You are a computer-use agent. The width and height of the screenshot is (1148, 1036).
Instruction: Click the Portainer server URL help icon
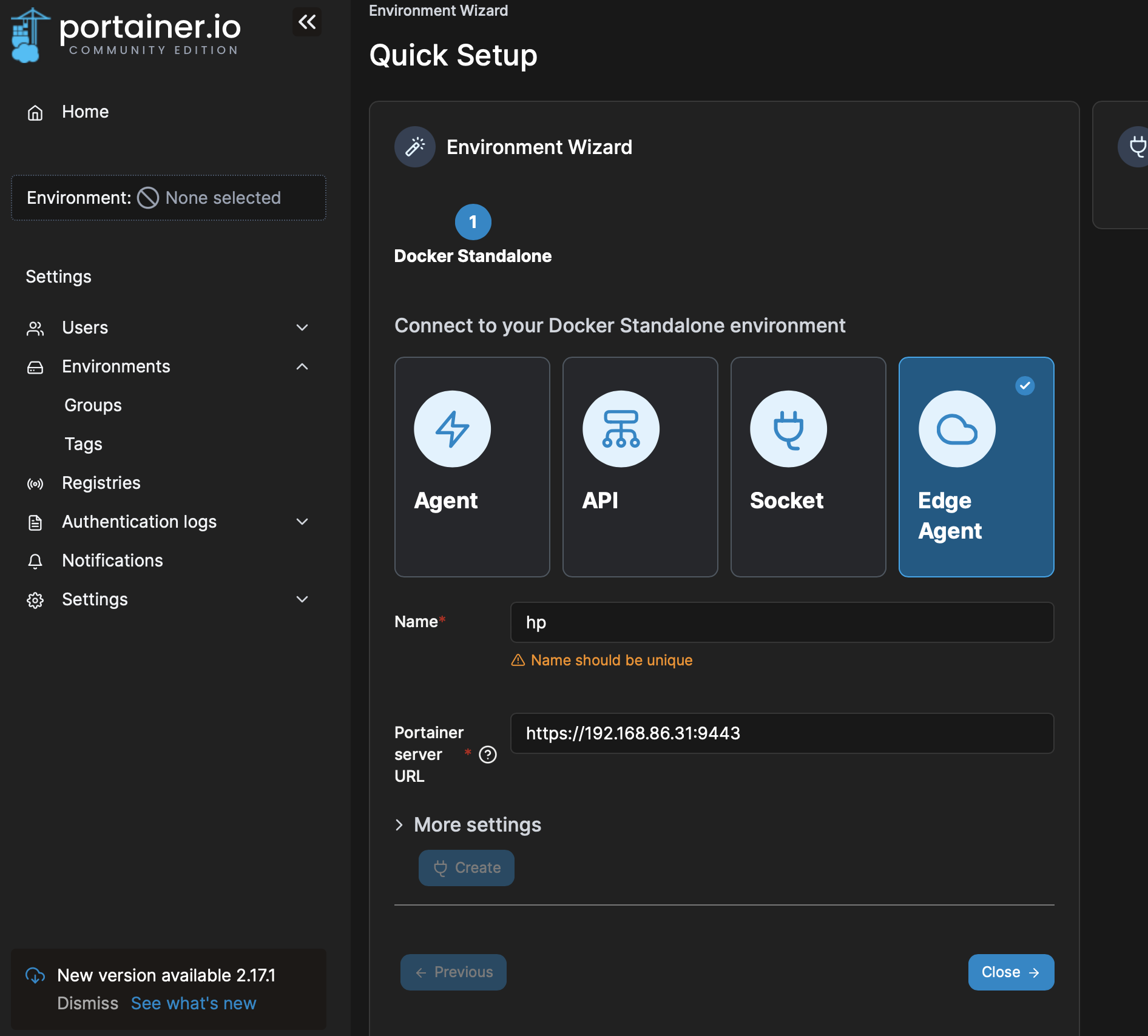[488, 755]
